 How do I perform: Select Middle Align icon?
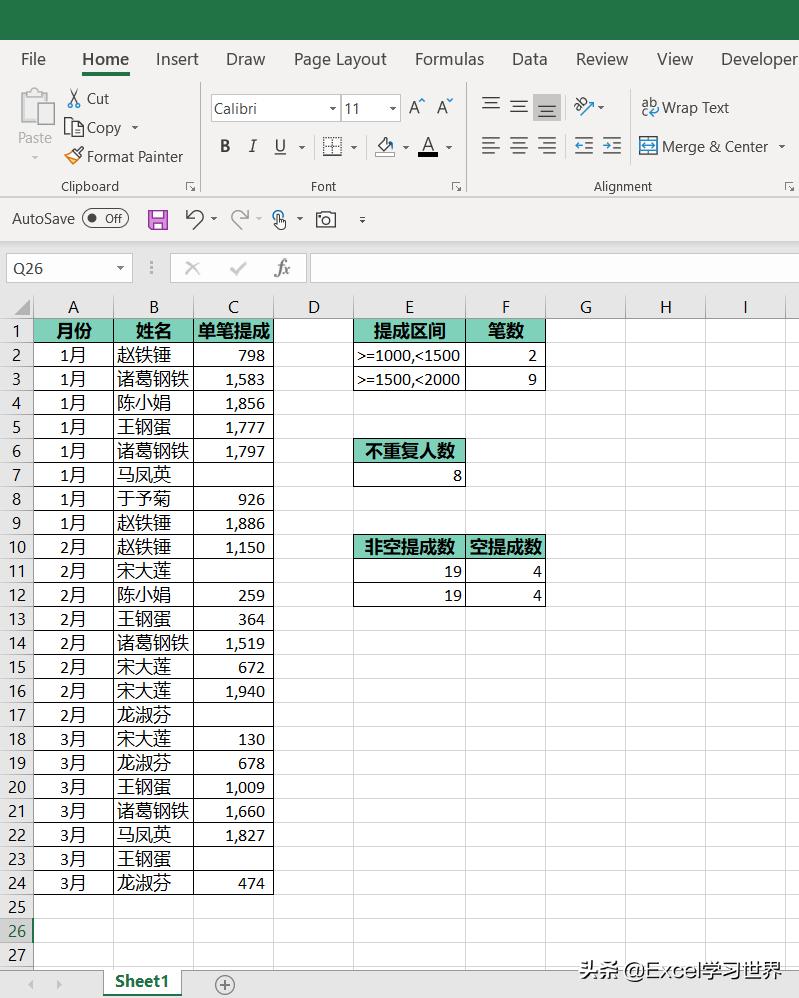pyautogui.click(x=519, y=106)
